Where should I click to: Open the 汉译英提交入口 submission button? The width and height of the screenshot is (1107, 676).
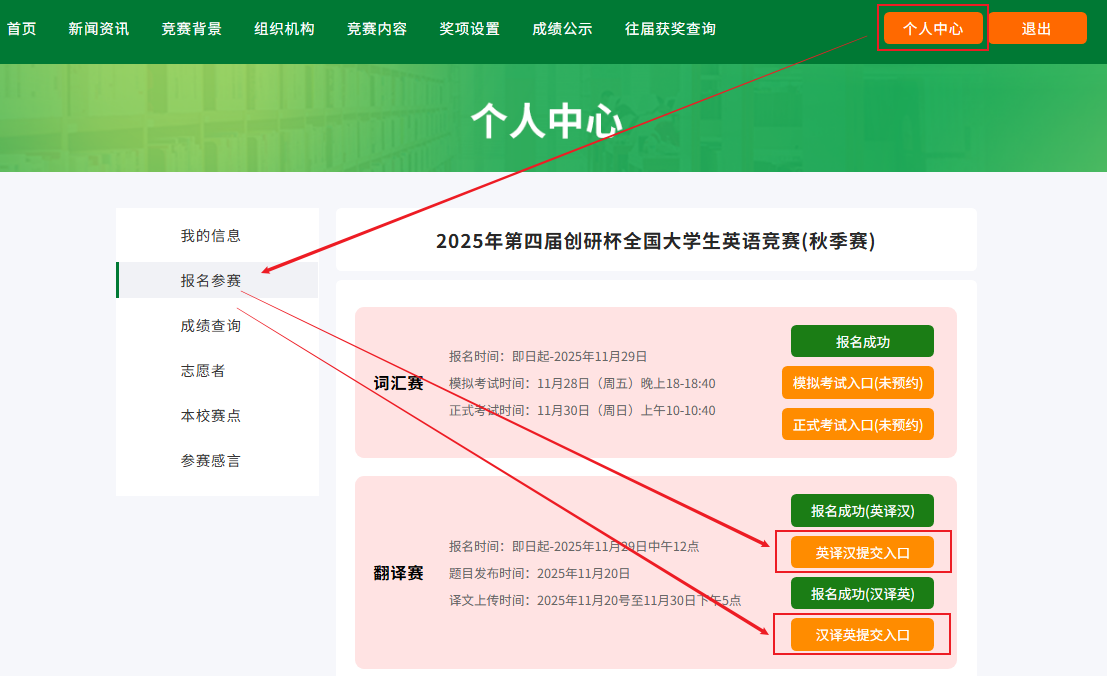pos(862,635)
